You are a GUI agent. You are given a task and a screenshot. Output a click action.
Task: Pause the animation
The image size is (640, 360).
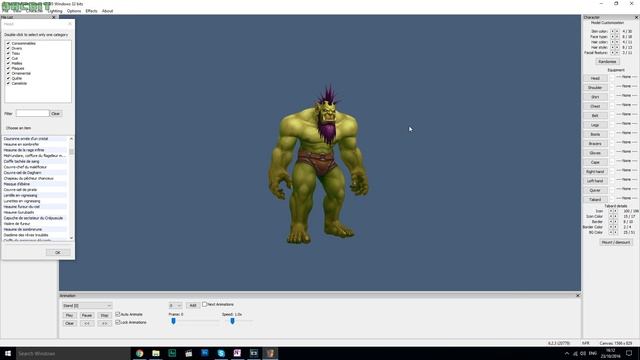click(x=87, y=316)
